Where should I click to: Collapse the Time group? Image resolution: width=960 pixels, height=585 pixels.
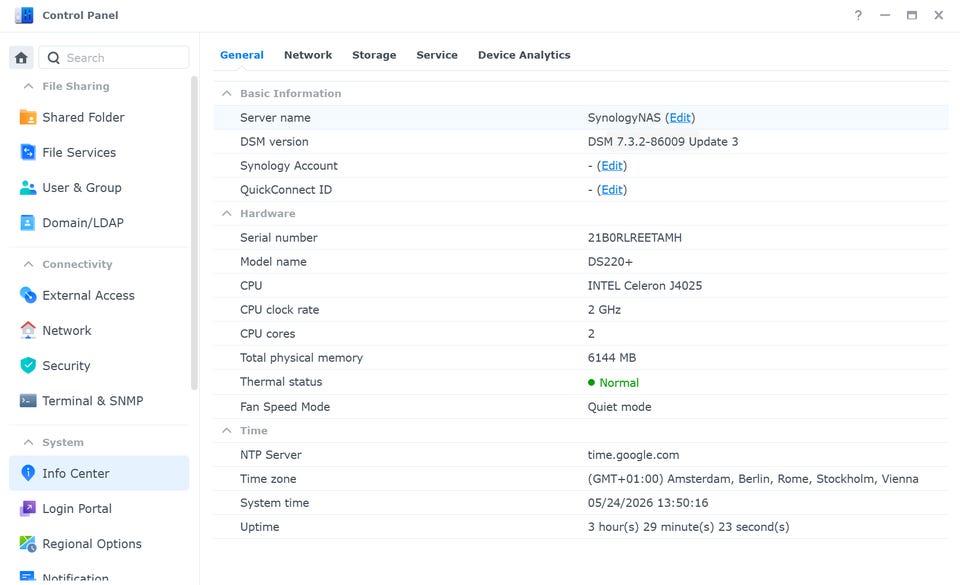(x=227, y=430)
